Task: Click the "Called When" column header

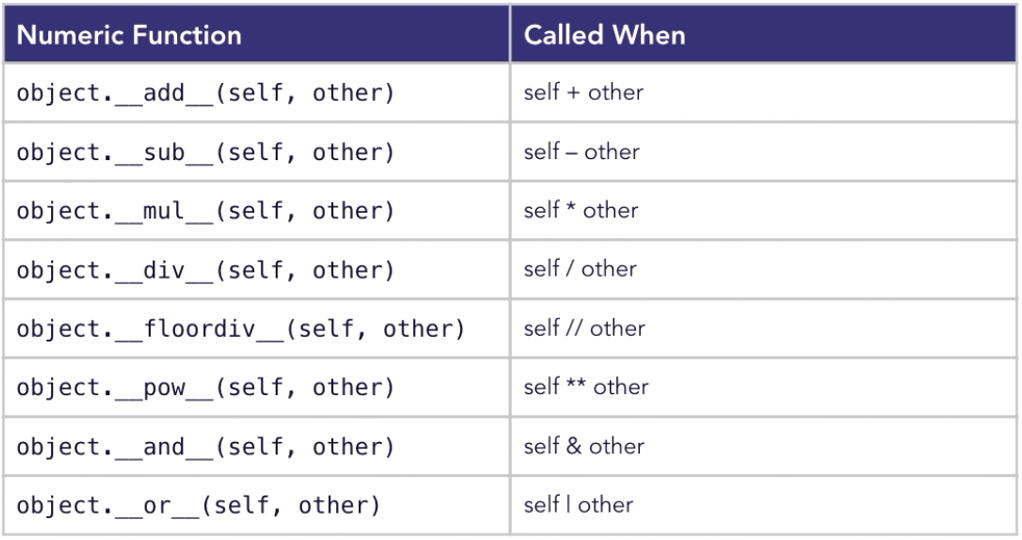Action: pyautogui.click(x=605, y=36)
